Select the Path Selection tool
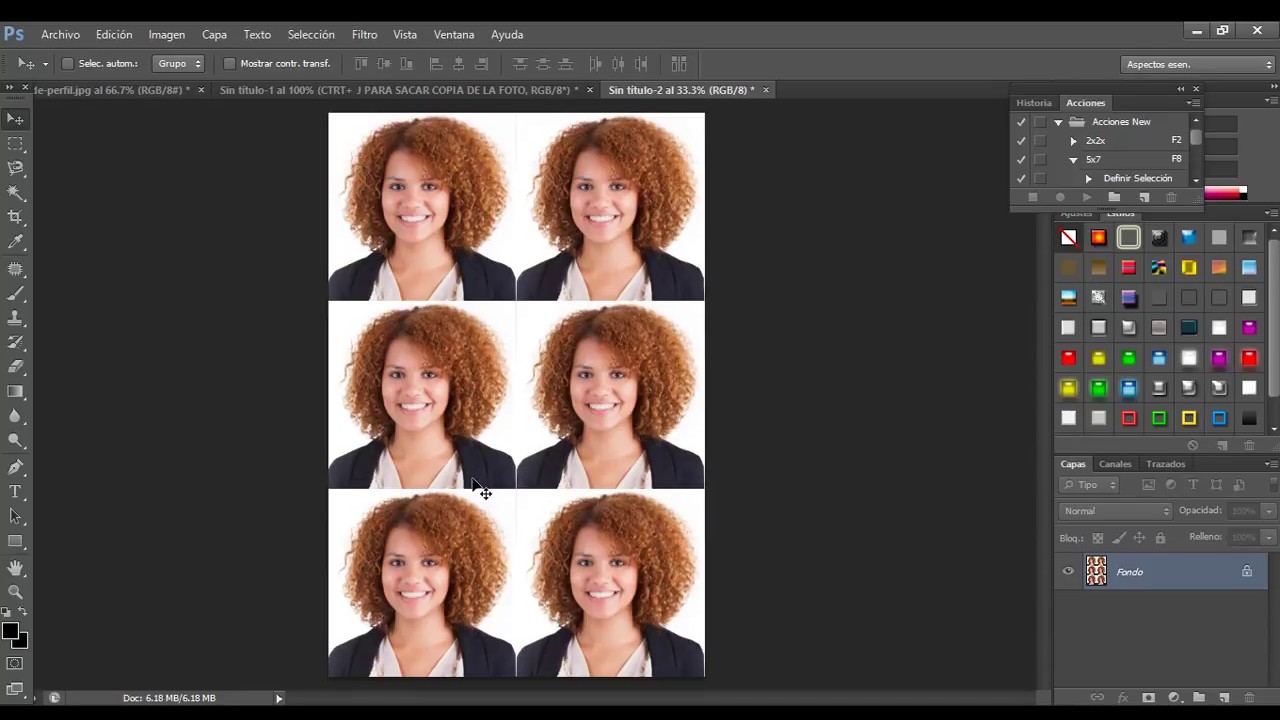 [x=15, y=516]
